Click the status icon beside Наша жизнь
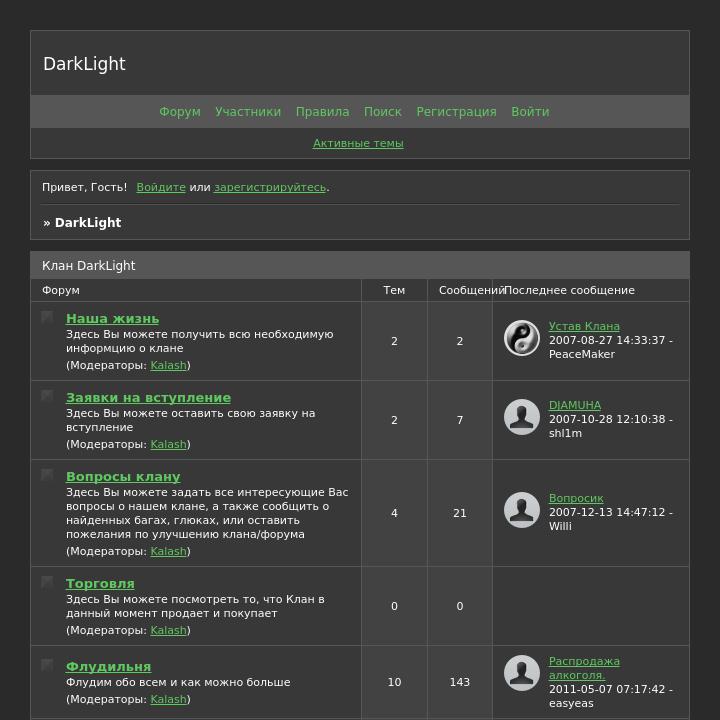The width and height of the screenshot is (720, 720). click(47, 317)
